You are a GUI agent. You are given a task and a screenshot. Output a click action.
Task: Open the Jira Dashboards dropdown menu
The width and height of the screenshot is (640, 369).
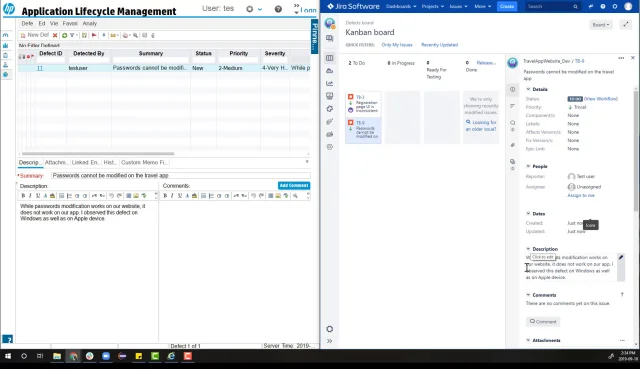tap(401, 7)
